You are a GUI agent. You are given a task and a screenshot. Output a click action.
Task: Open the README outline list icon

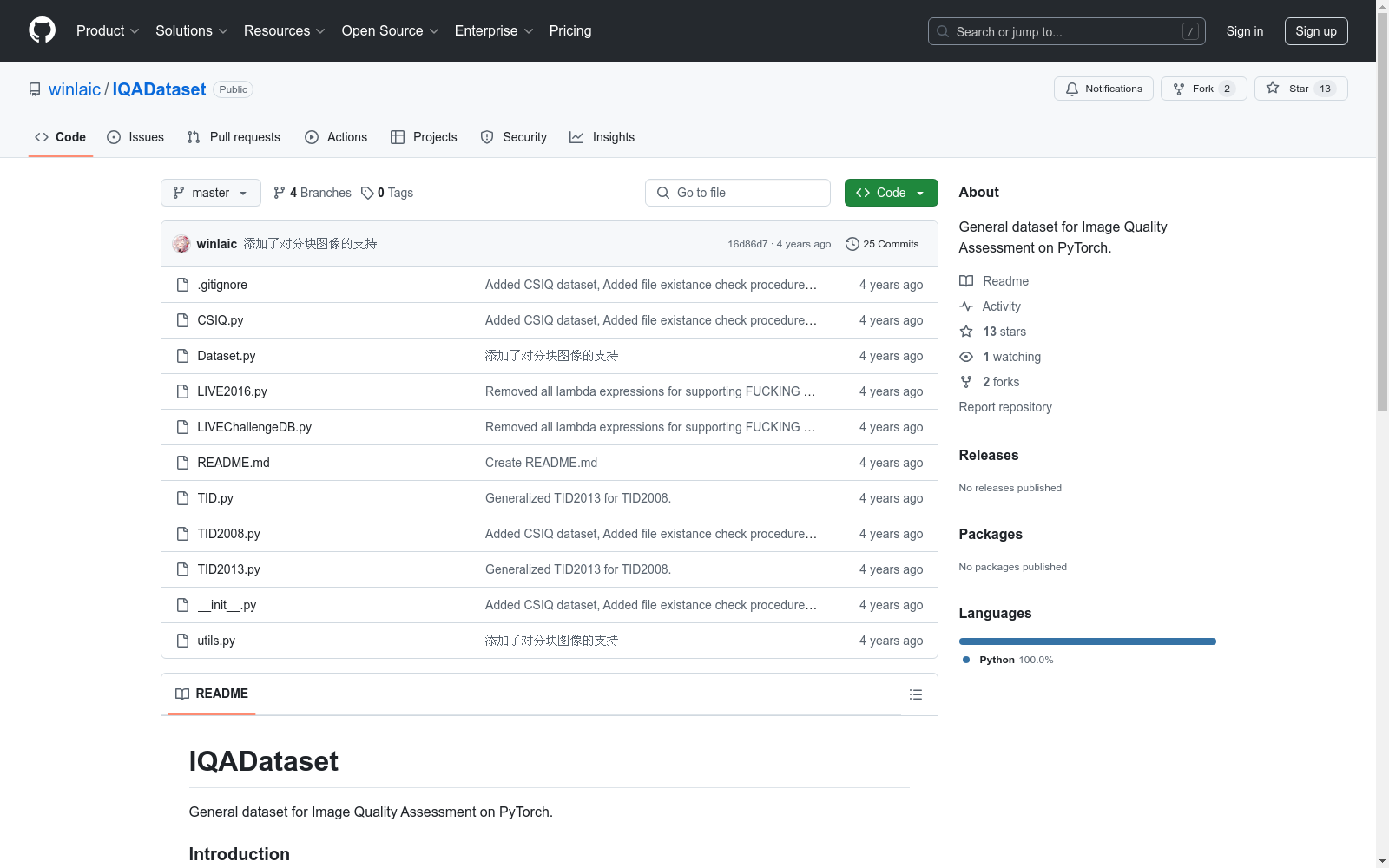click(915, 694)
